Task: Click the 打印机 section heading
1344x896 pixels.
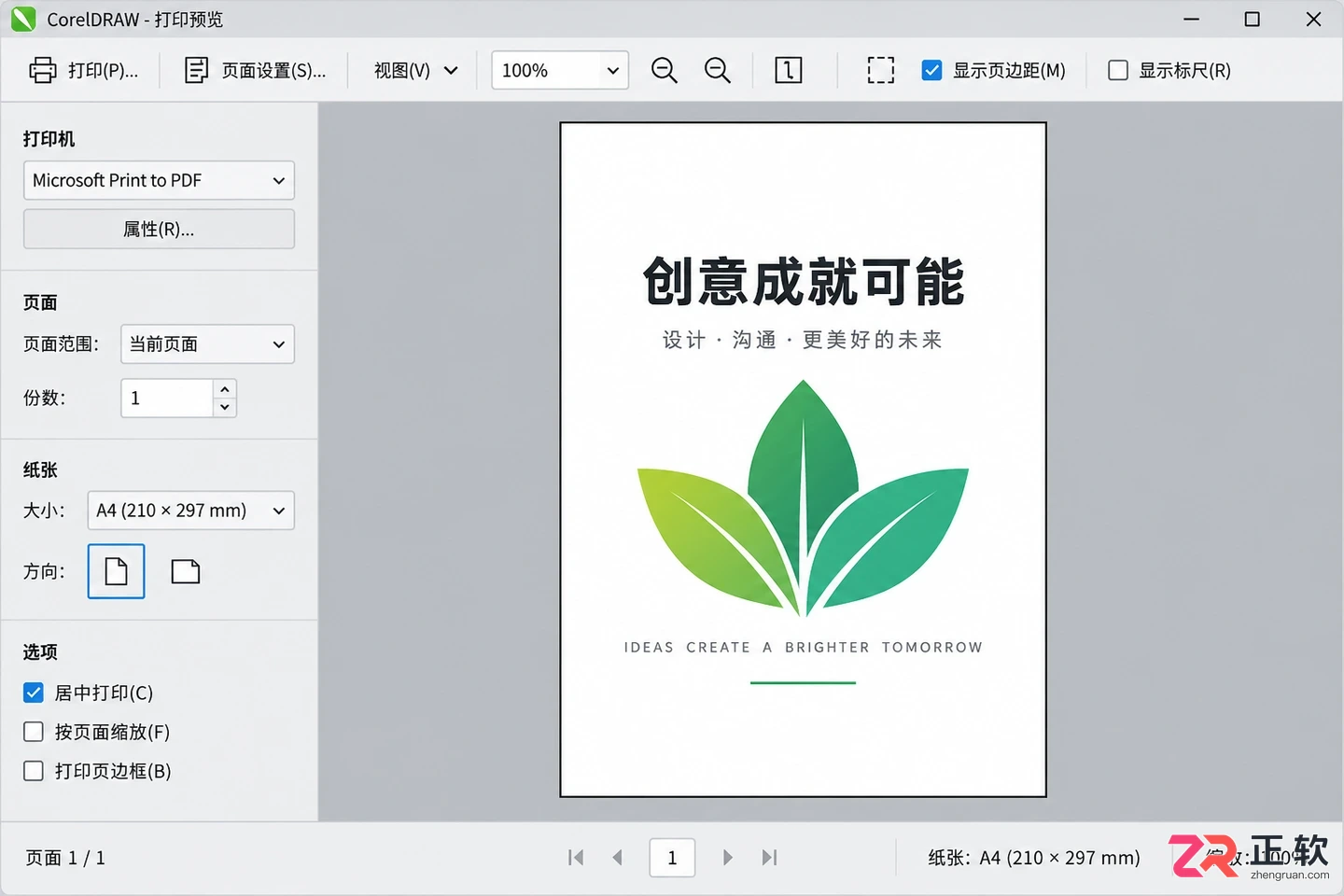Action: [x=49, y=139]
